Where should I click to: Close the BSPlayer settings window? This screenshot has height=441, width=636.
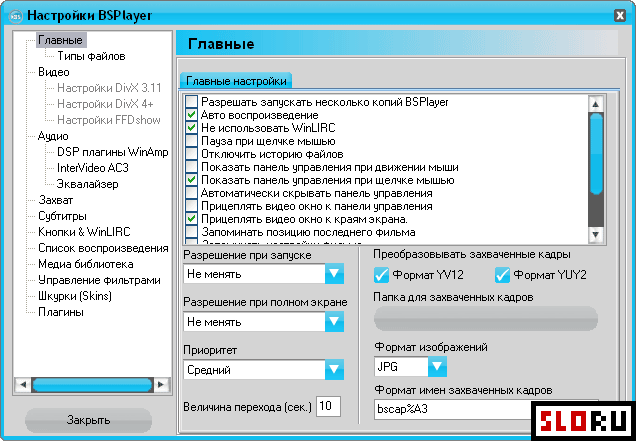(x=620, y=15)
